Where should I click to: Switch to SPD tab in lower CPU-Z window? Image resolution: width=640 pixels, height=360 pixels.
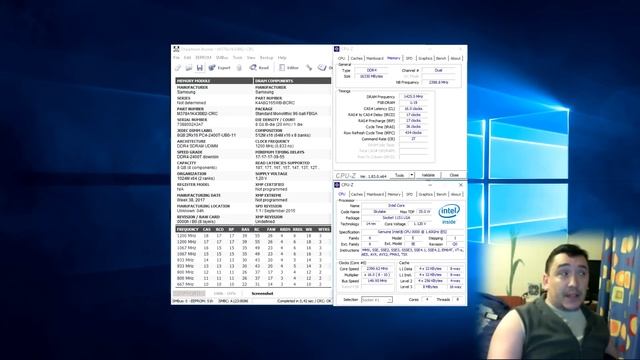pyautogui.click(x=409, y=194)
